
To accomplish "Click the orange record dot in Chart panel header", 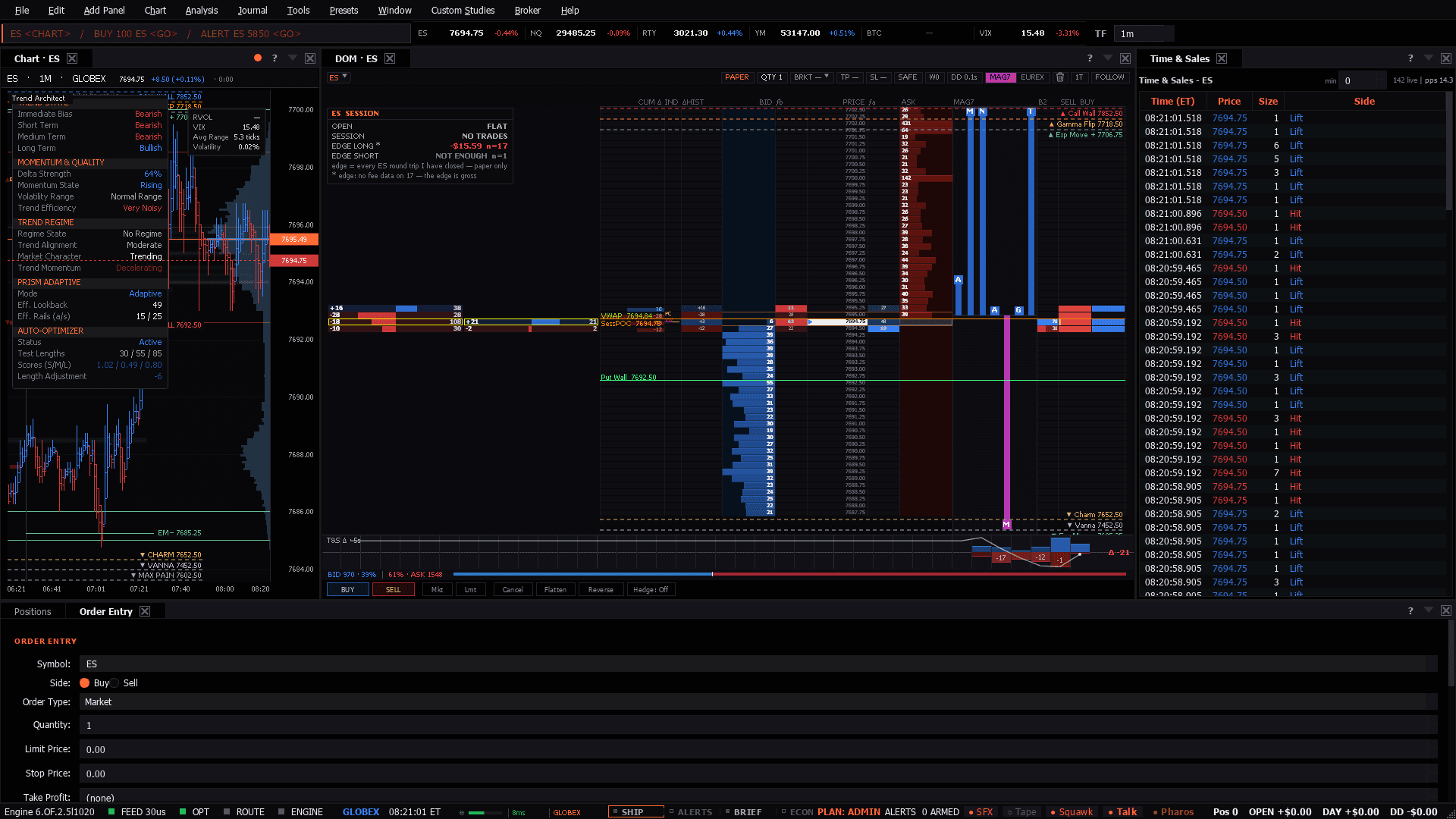I will pos(258,58).
